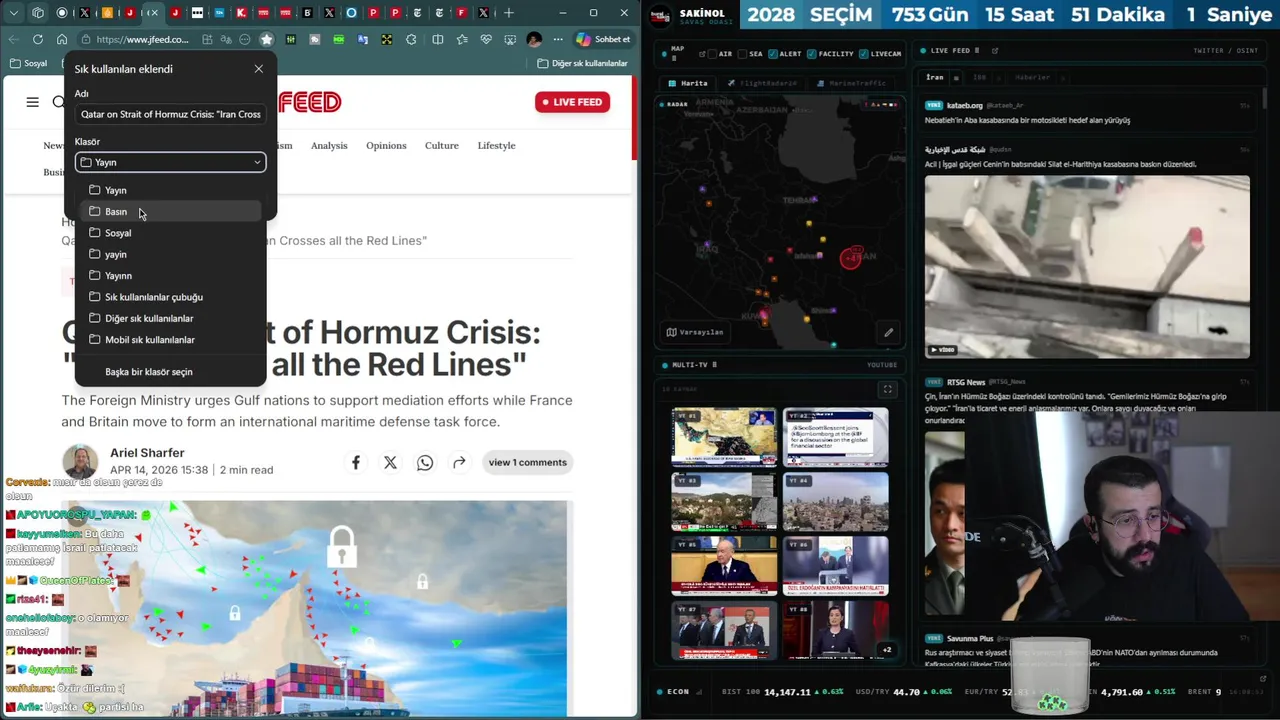Image resolution: width=1280 pixels, height=720 pixels.
Task: Open the favorites list icon in toolbar
Action: coord(461,39)
